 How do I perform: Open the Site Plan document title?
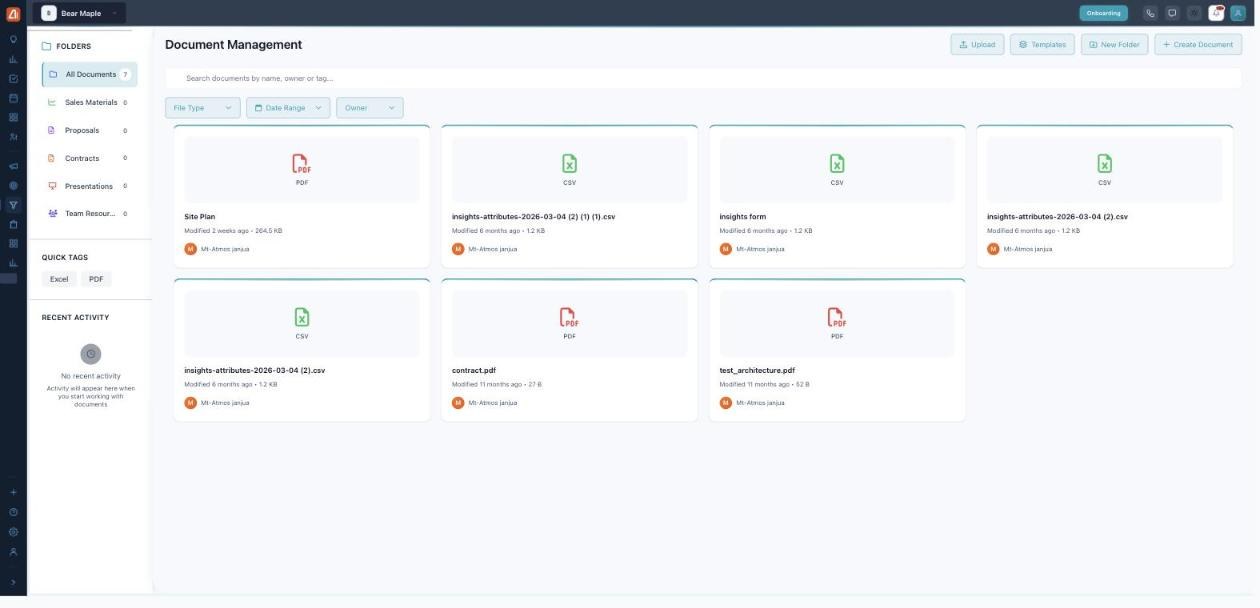[200, 216]
